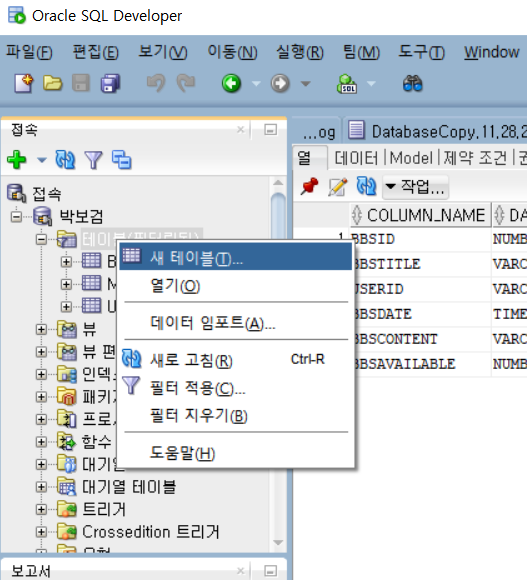Click the COLUMN_NAME column header
527x580 pixels.
pos(420,215)
